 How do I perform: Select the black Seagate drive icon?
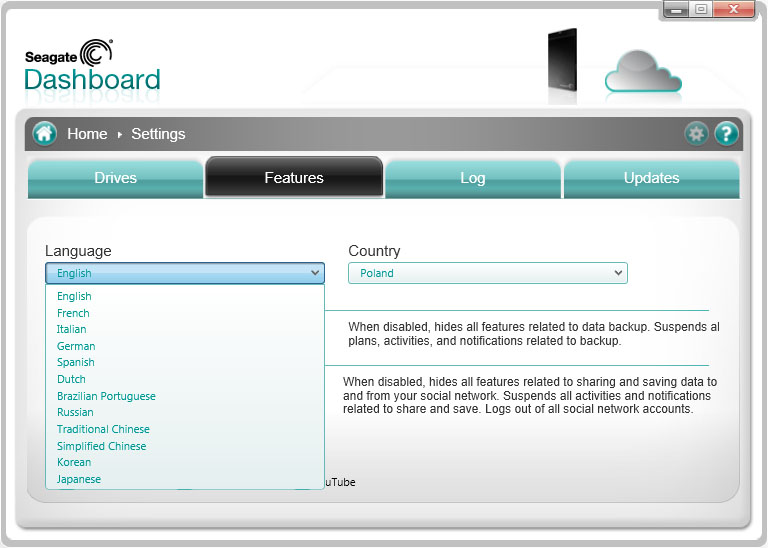pyautogui.click(x=562, y=61)
